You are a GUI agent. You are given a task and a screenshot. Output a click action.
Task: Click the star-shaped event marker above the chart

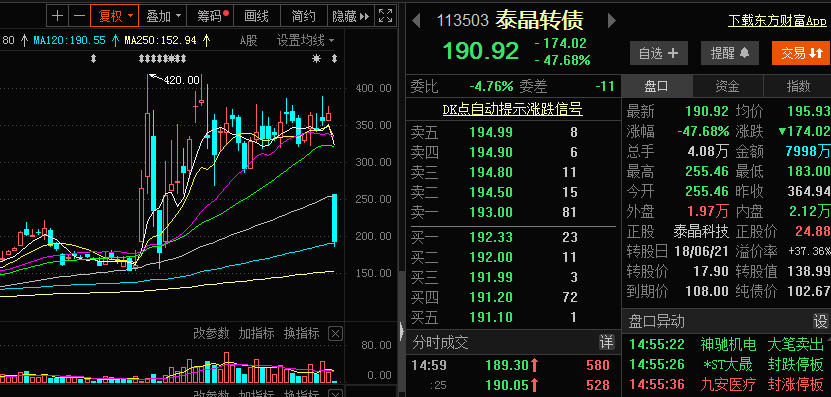tap(316, 59)
